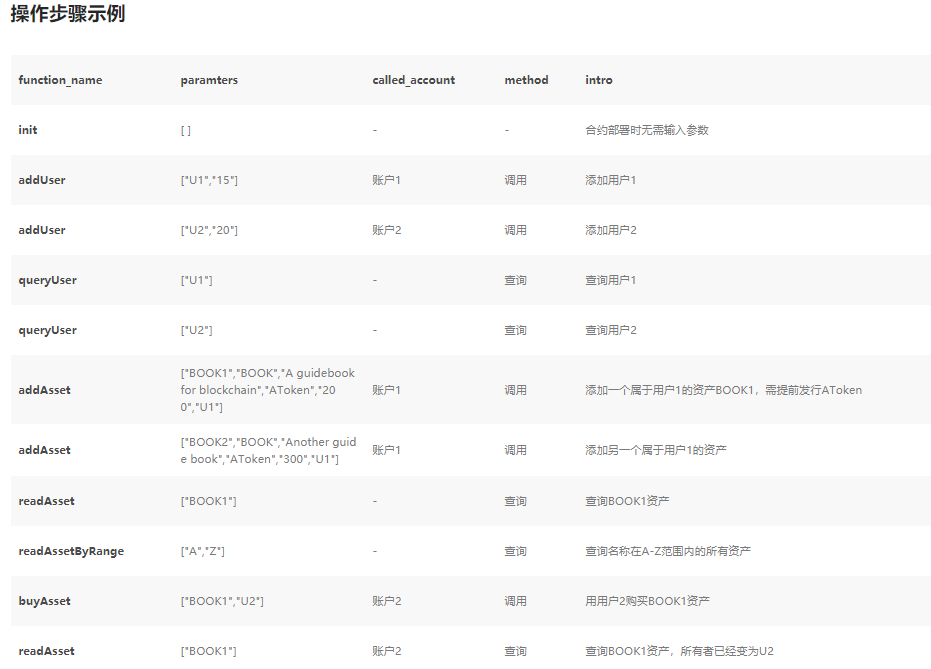
Task: Select the 'called_account' column header
Action: [x=413, y=80]
